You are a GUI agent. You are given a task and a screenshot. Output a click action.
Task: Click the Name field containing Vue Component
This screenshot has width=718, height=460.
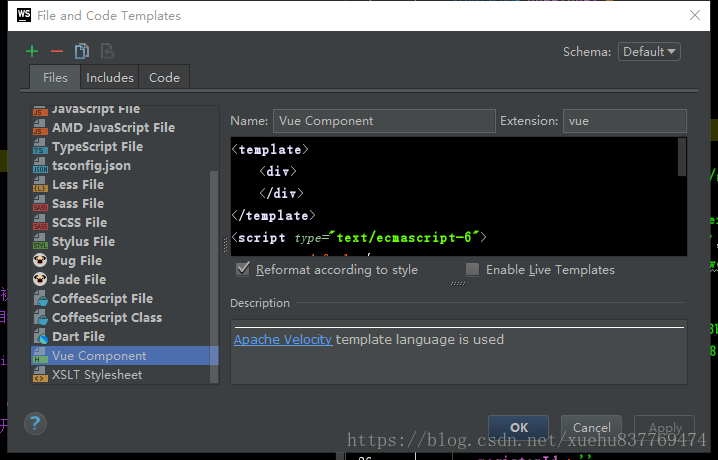(383, 121)
